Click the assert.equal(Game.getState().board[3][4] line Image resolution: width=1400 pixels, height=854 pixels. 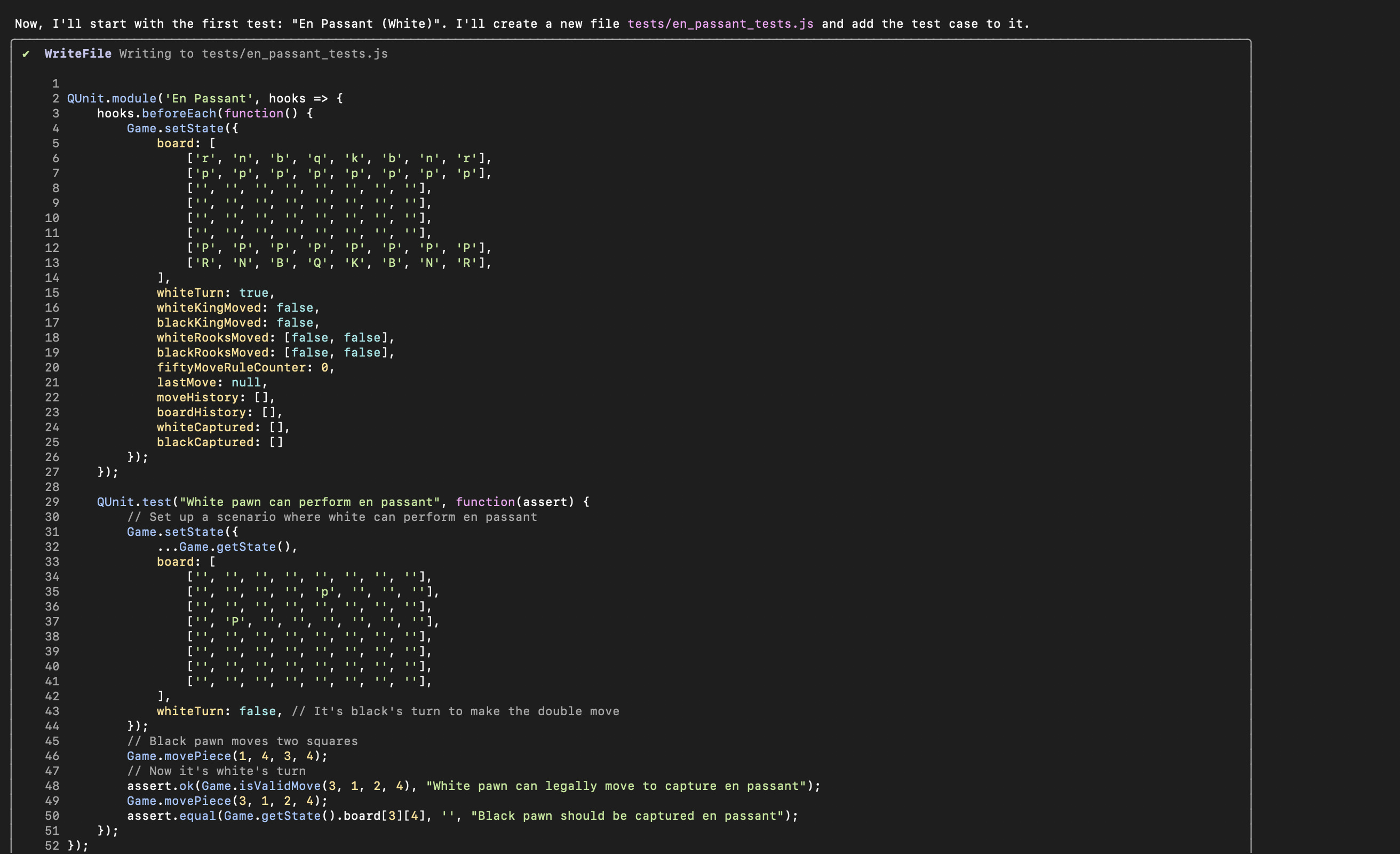pyautogui.click(x=463, y=816)
